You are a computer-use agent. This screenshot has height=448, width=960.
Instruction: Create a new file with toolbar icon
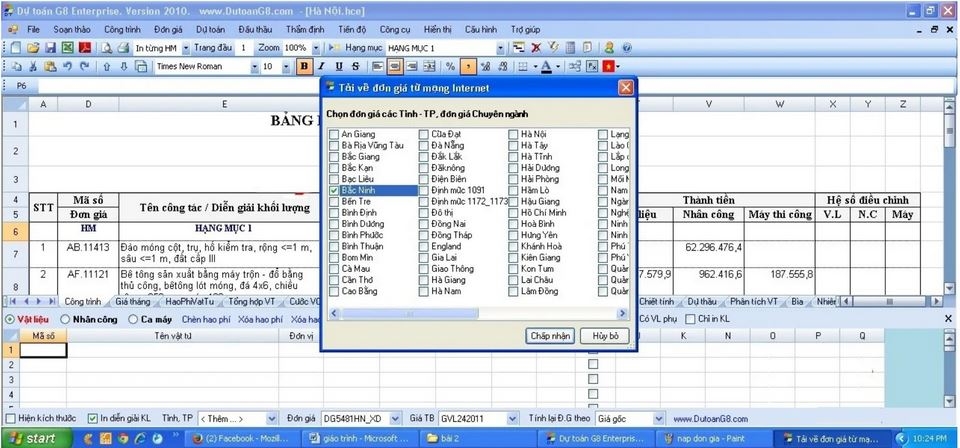tap(15, 48)
